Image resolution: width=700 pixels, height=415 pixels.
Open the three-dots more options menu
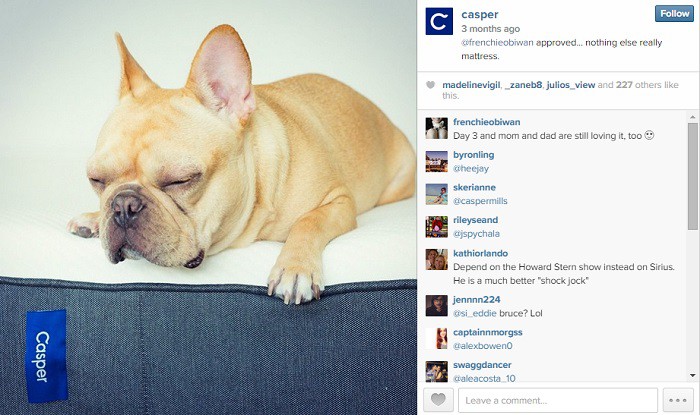click(x=678, y=400)
